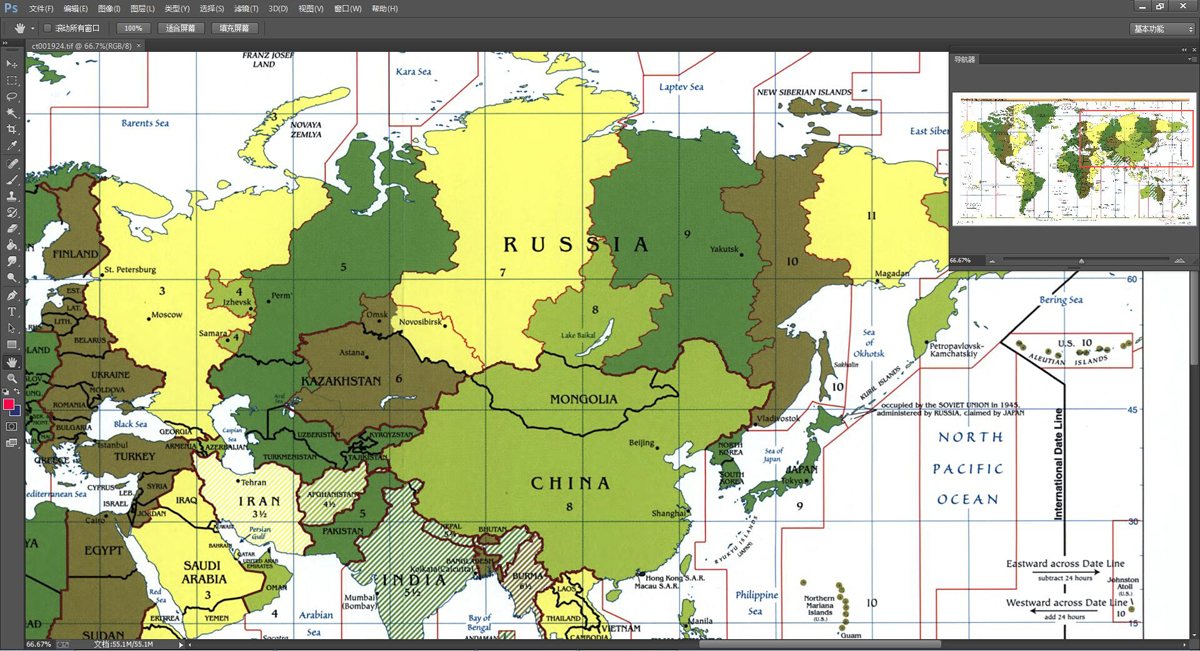This screenshot has height=651, width=1200.
Task: Select the Eyedropper tool
Action: (x=12, y=146)
